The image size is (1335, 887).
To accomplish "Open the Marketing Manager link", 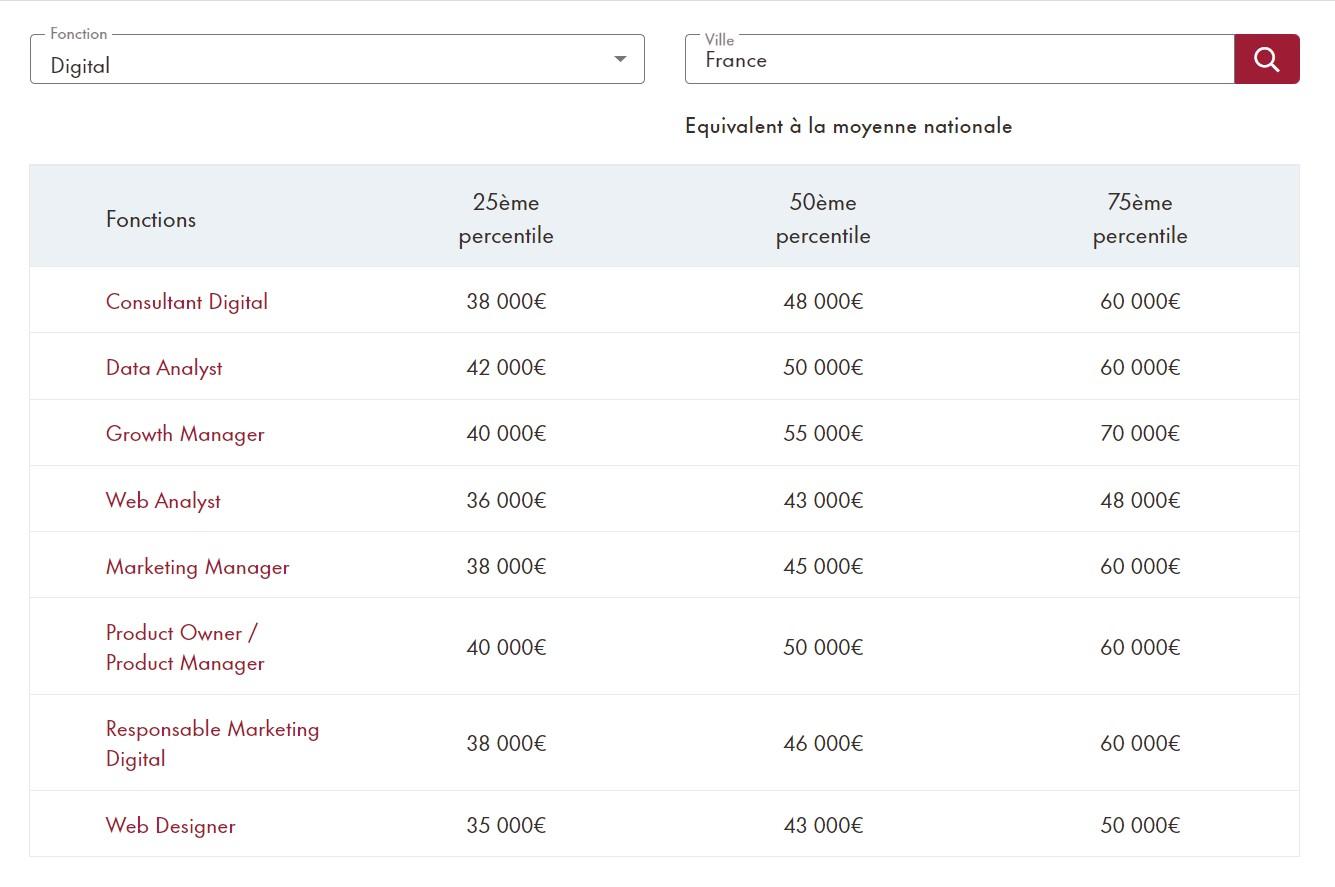I will coord(197,566).
